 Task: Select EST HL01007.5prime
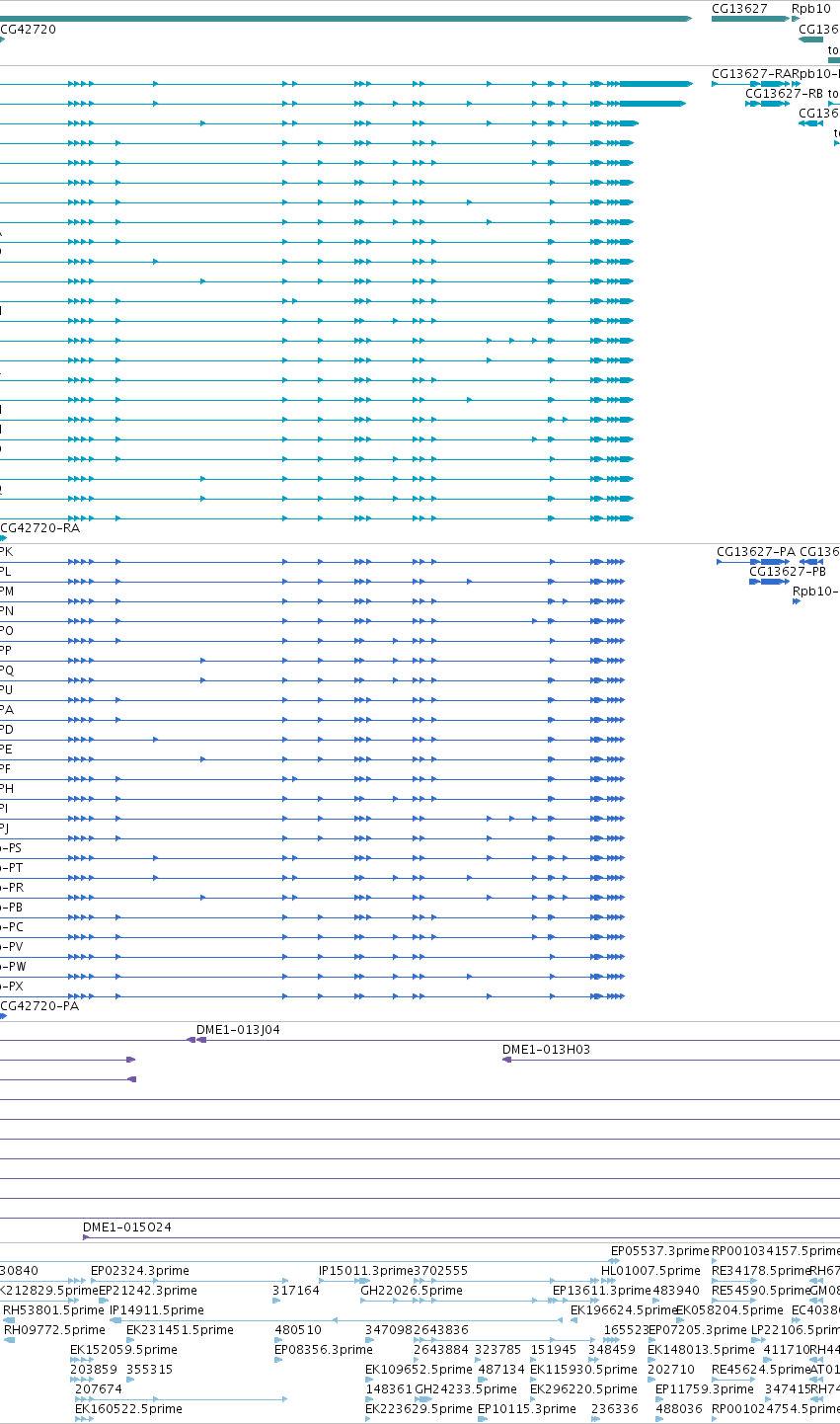[650, 1271]
